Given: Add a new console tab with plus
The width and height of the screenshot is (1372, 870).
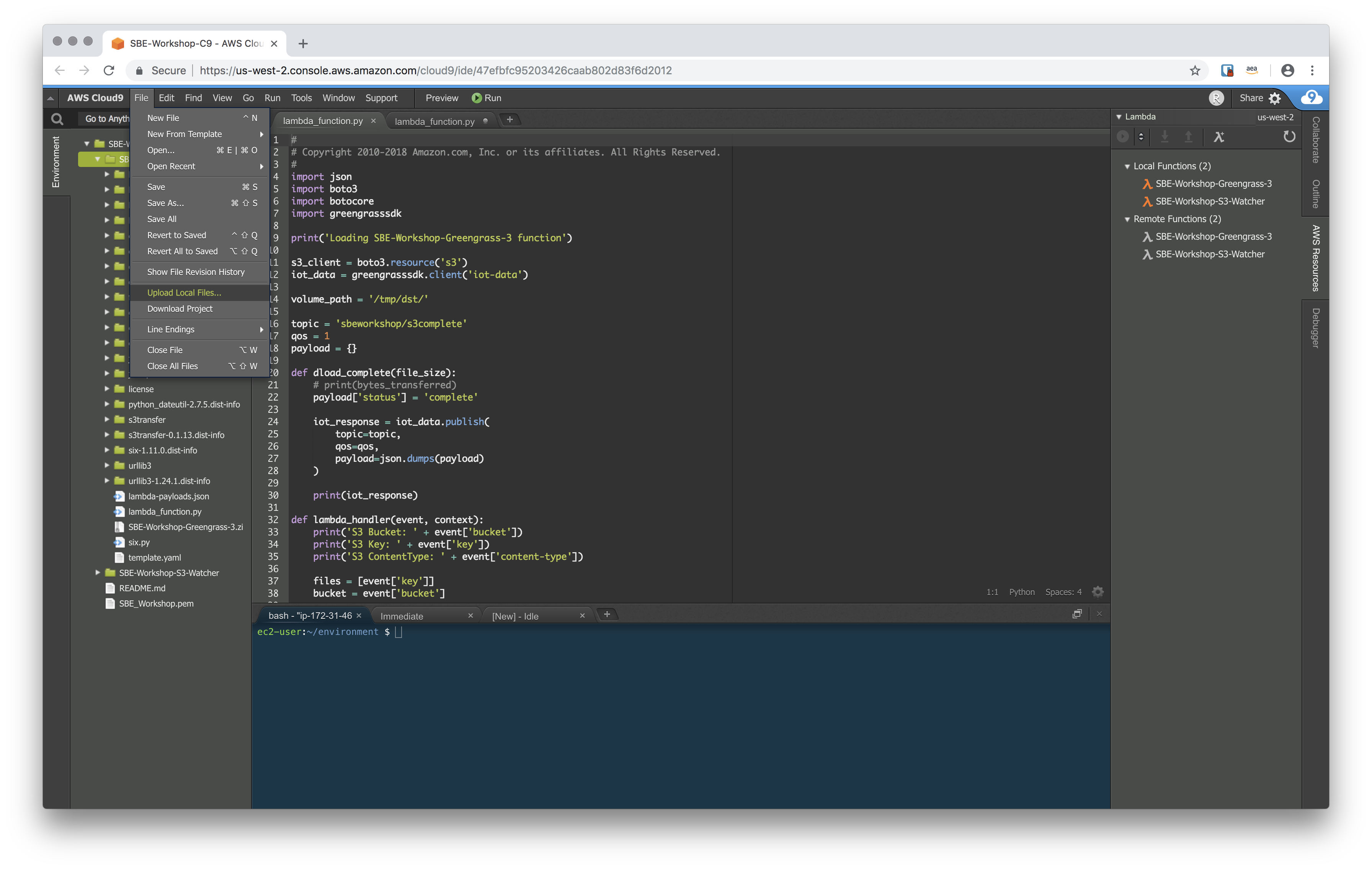Looking at the screenshot, I should pos(607,615).
